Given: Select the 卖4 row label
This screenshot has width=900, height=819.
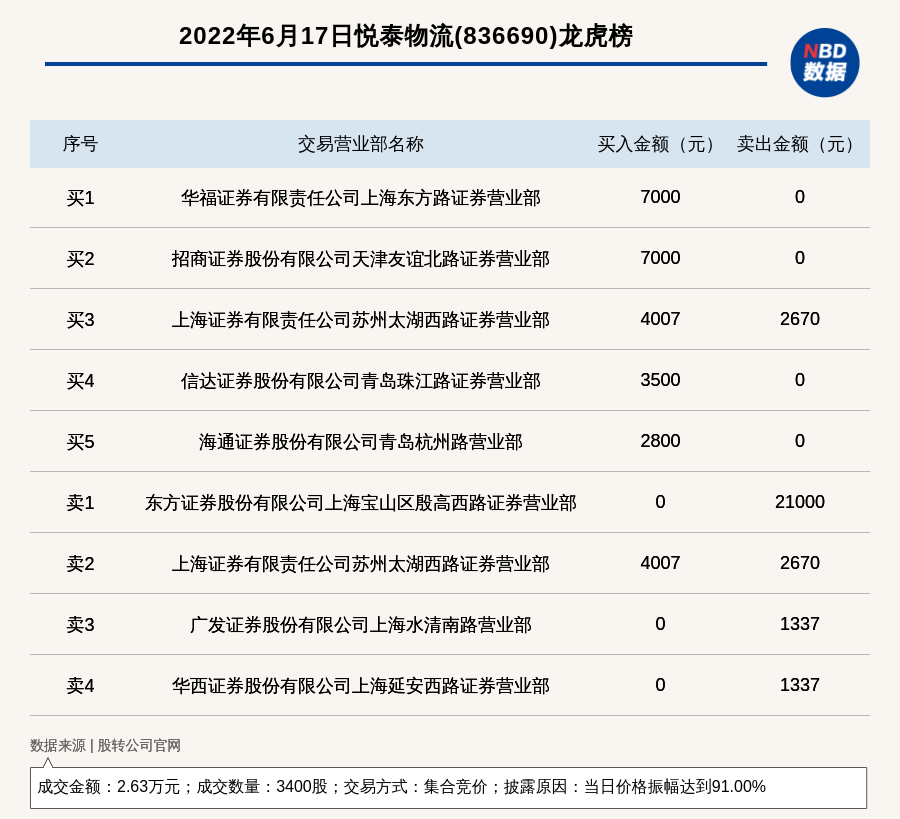Looking at the screenshot, I should [x=80, y=686].
